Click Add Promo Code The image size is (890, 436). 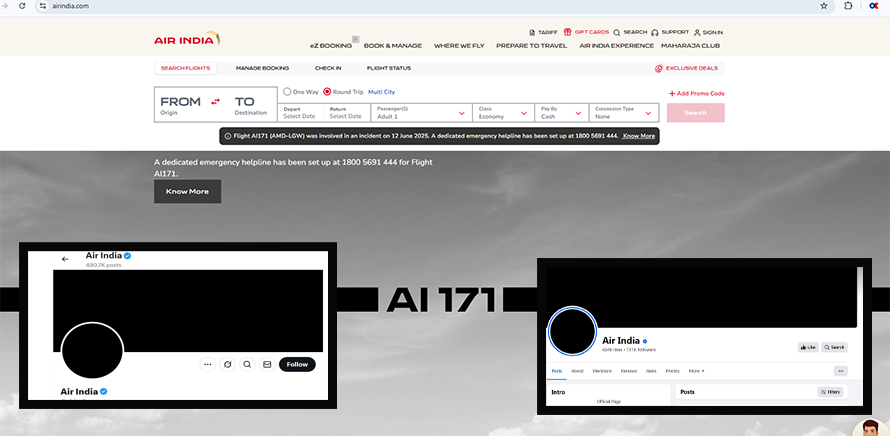[696, 93]
